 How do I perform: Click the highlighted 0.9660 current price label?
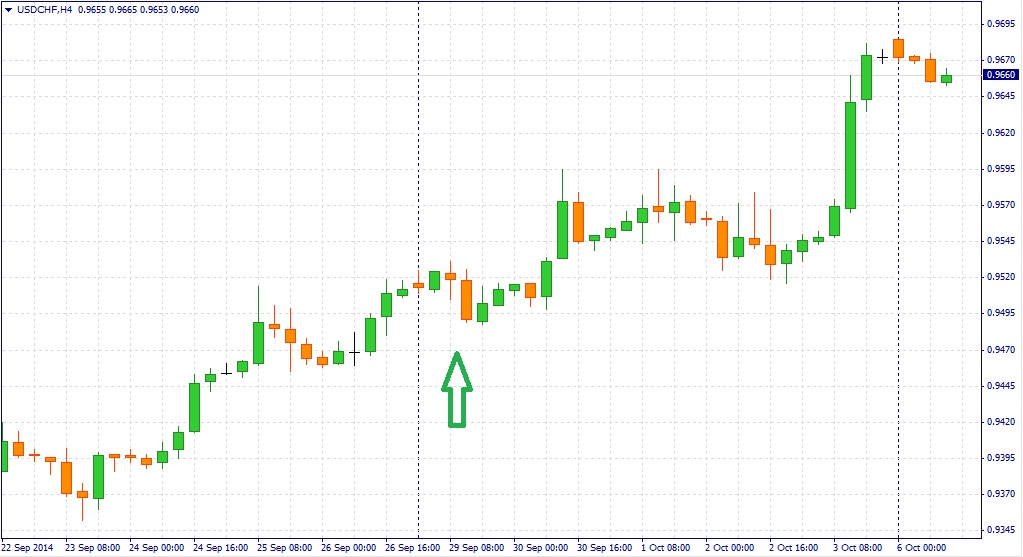(x=1000, y=75)
